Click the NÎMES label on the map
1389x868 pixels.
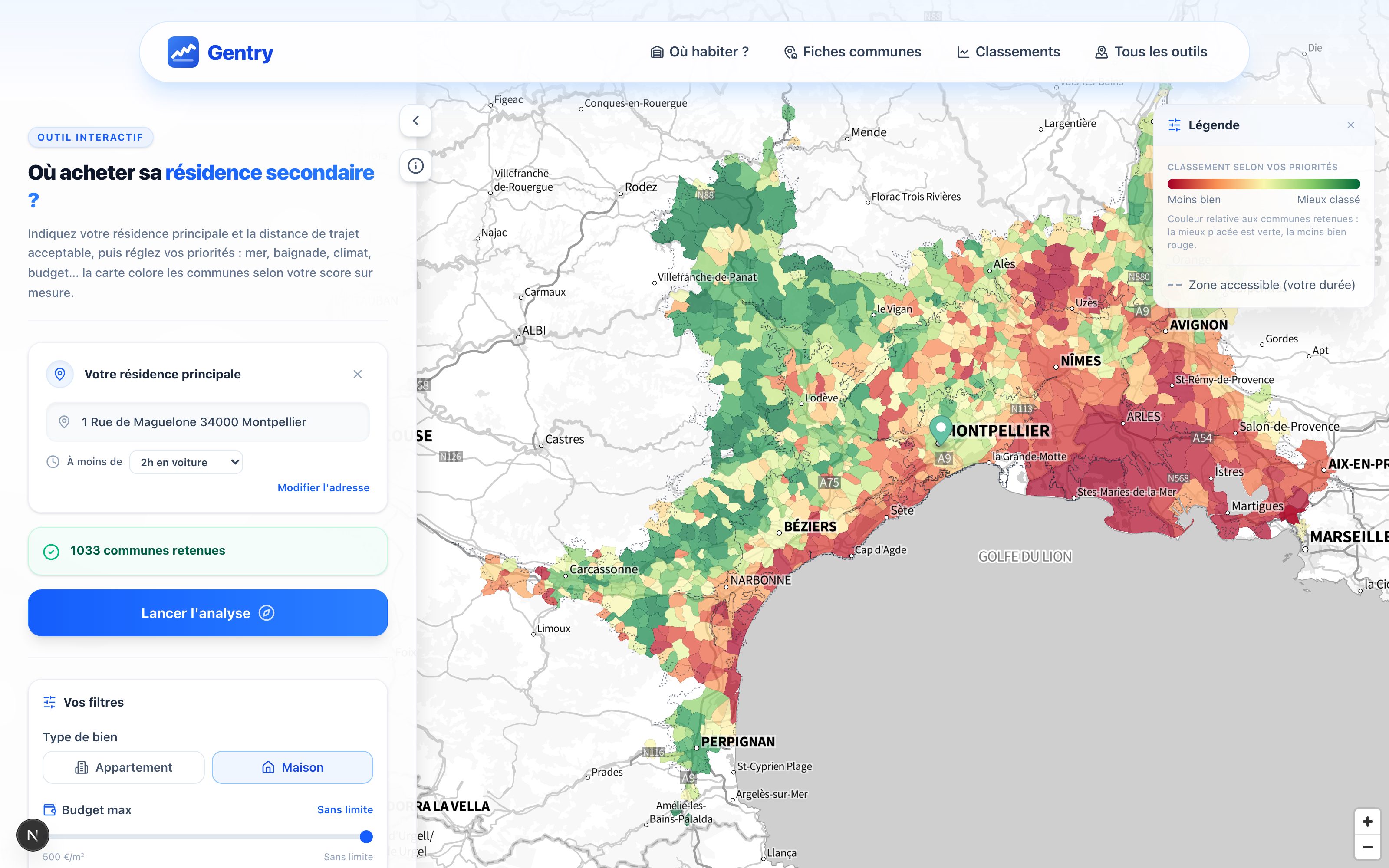(x=1081, y=361)
